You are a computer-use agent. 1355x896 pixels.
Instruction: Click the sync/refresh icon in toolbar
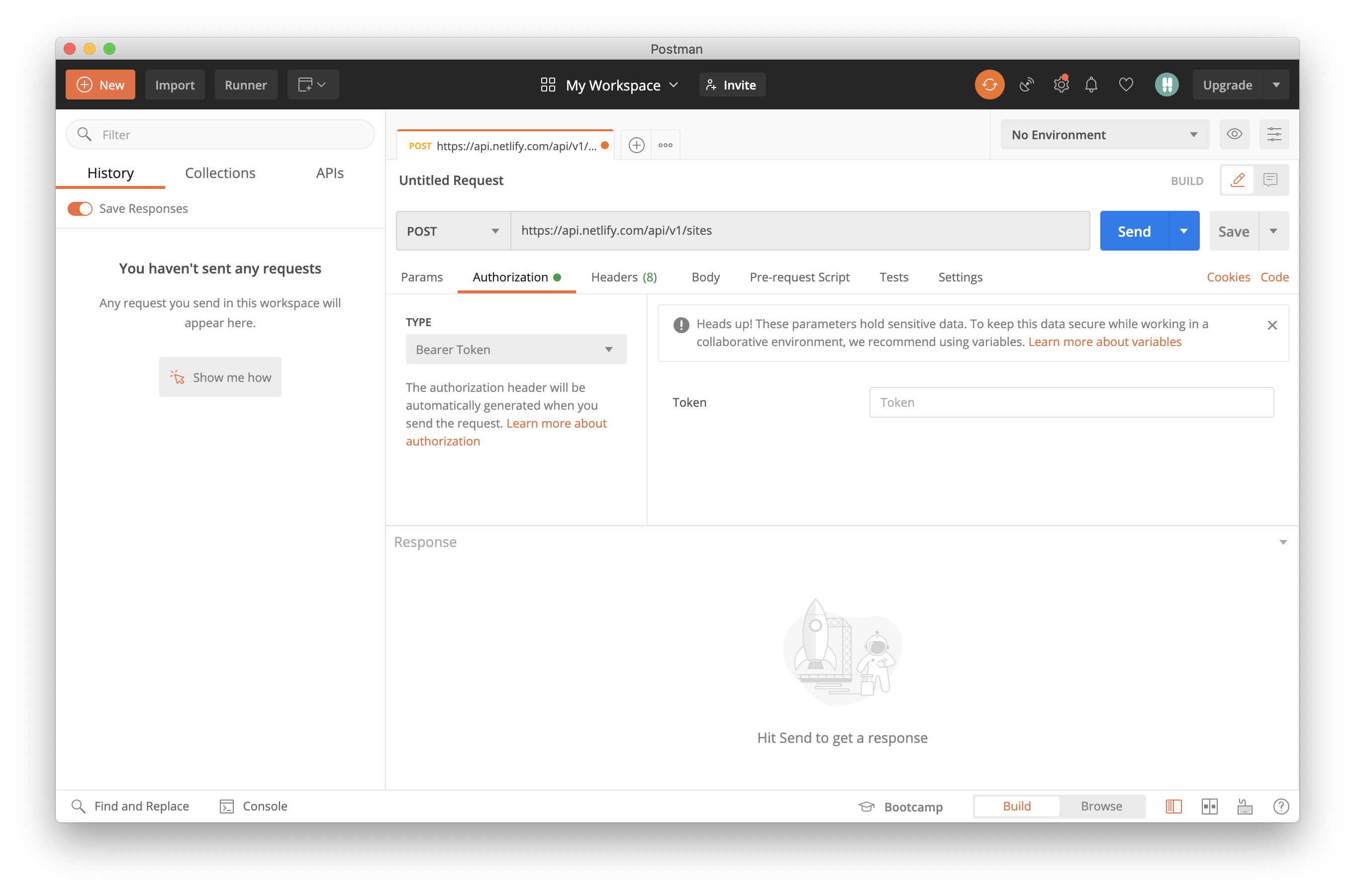(989, 84)
